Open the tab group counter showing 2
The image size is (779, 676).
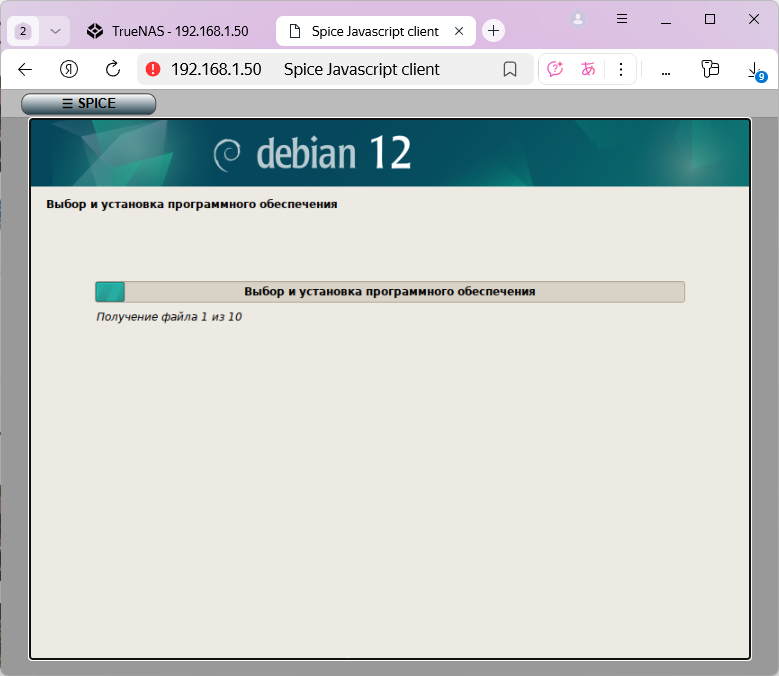23,31
